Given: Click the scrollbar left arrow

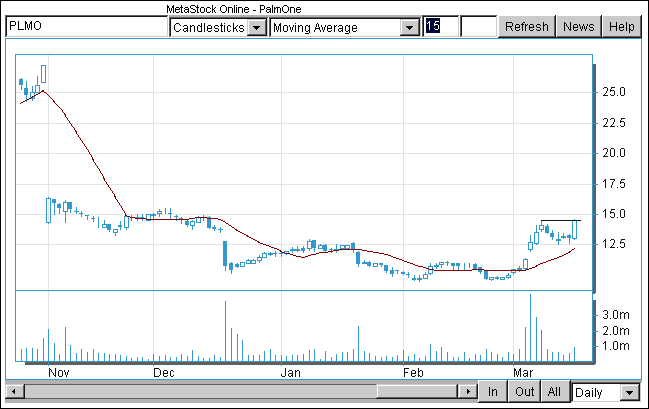Looking at the screenshot, I should 14,391.
